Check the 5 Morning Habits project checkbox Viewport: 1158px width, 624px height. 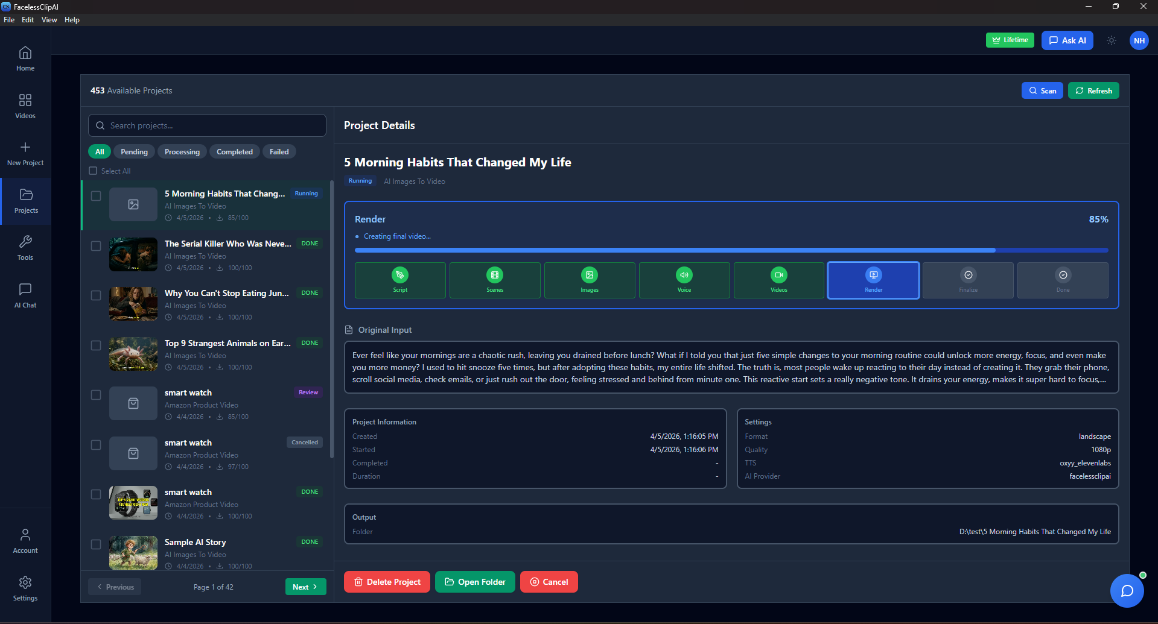click(96, 196)
